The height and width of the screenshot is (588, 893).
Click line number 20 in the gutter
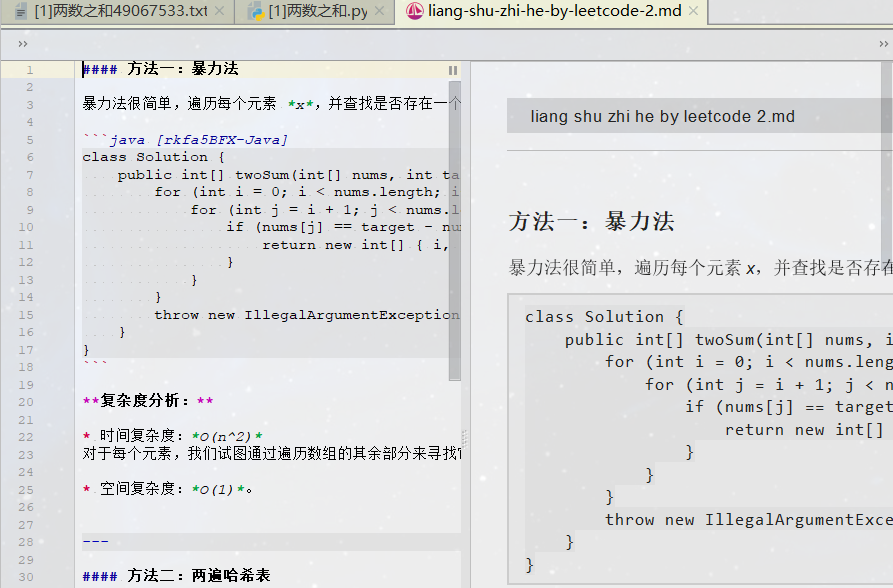pyautogui.click(x=26, y=402)
